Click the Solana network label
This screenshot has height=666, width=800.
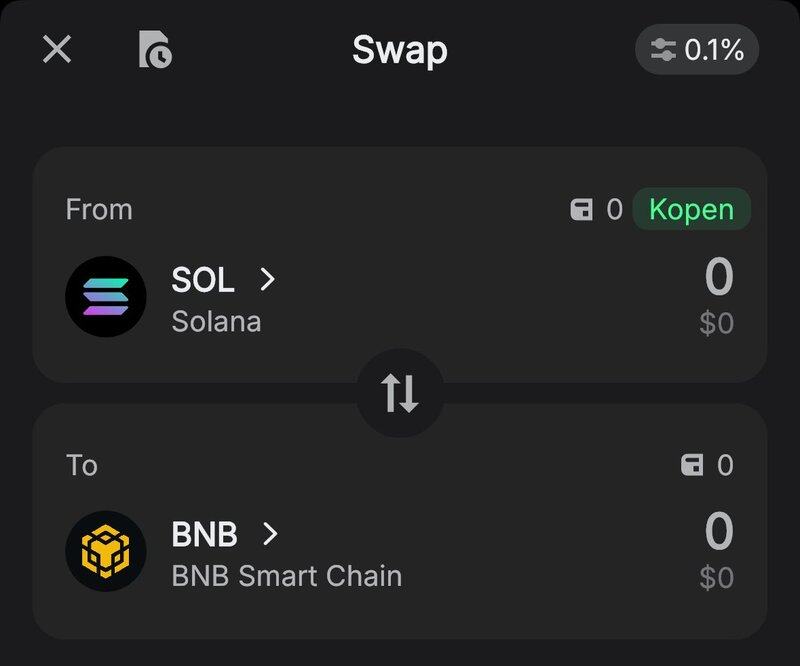tap(216, 322)
